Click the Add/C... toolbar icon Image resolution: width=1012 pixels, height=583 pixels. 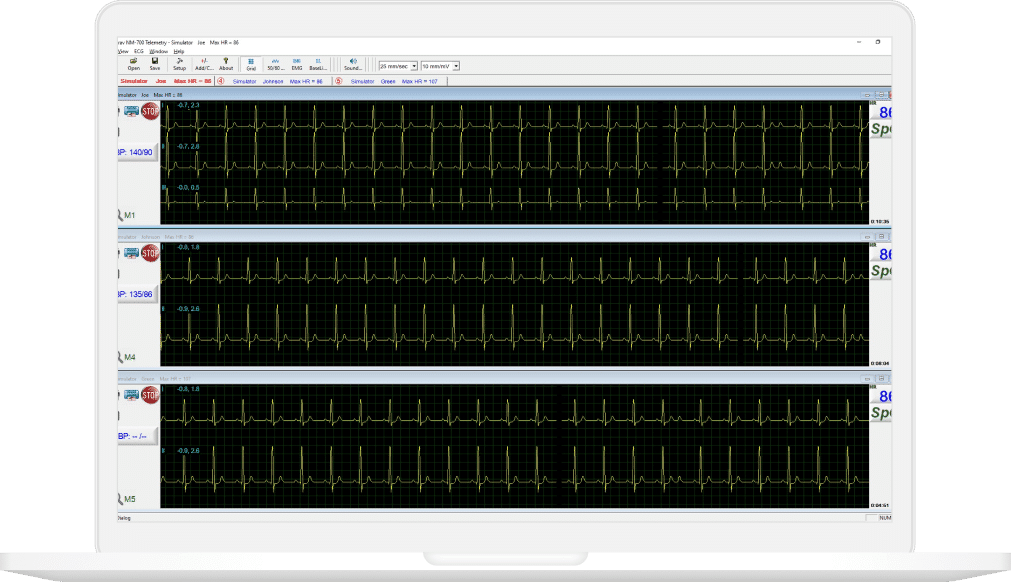coord(204,63)
